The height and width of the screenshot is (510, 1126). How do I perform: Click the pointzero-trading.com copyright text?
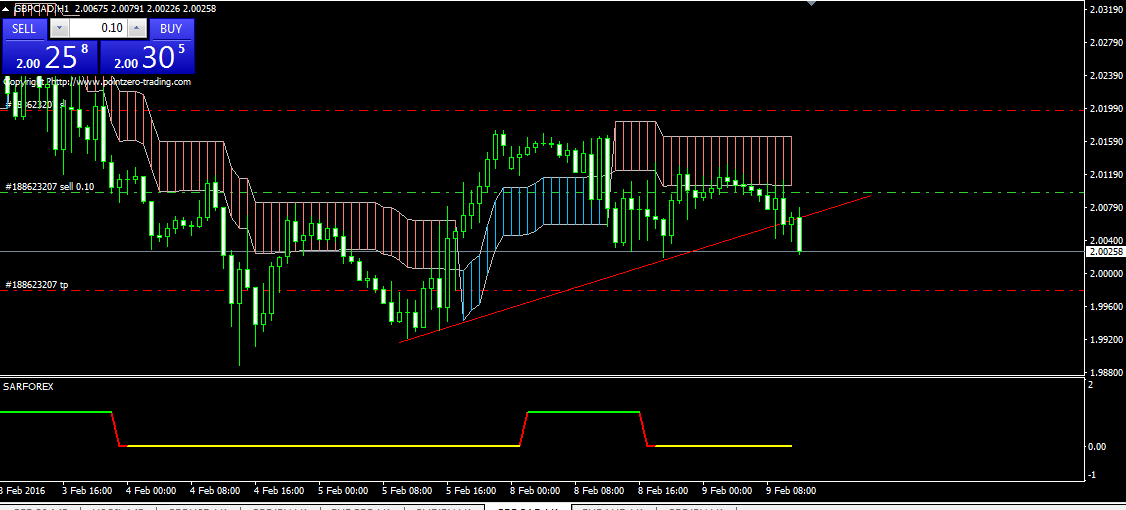[x=97, y=82]
